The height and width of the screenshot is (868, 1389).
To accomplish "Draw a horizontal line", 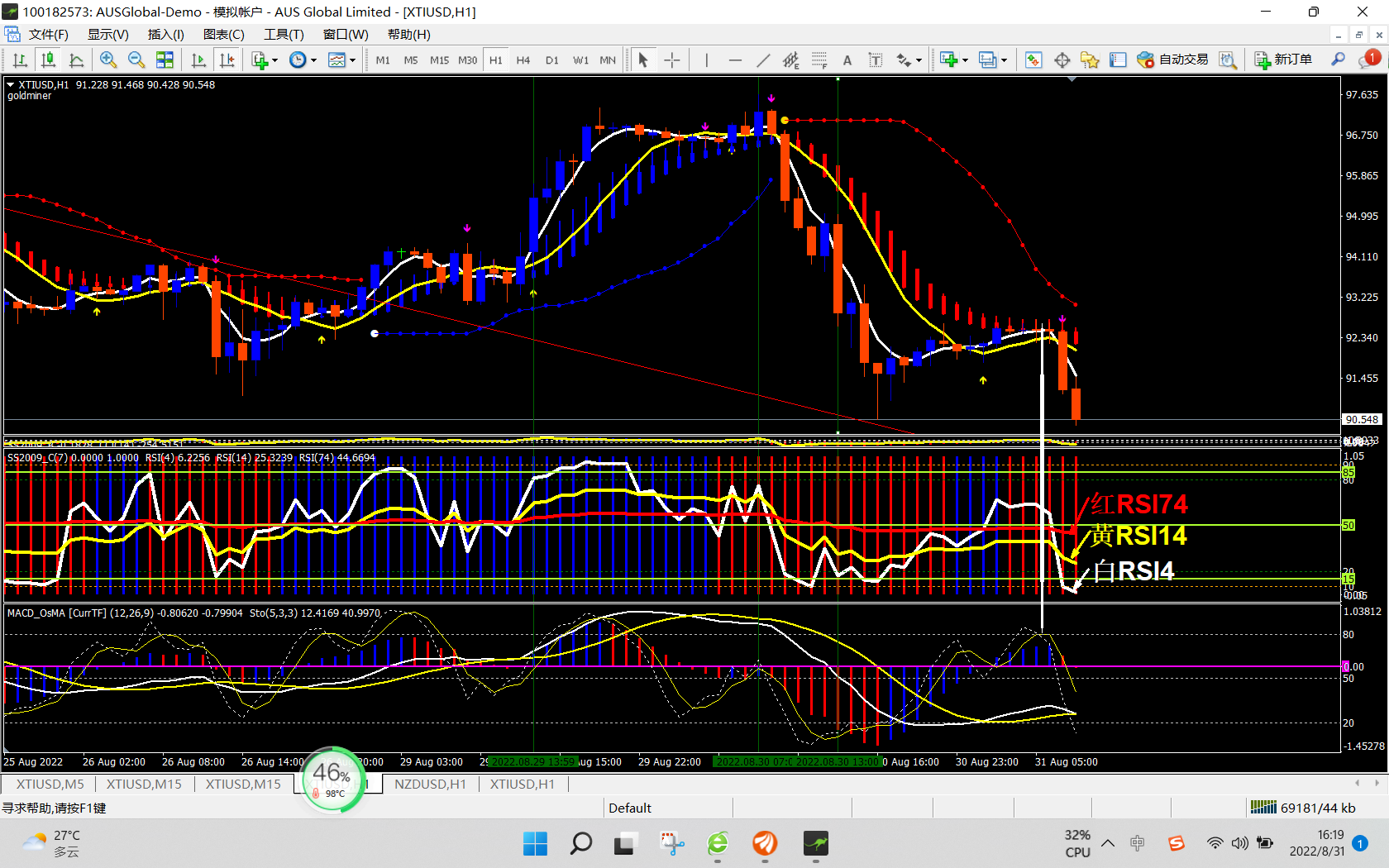I will (735, 60).
